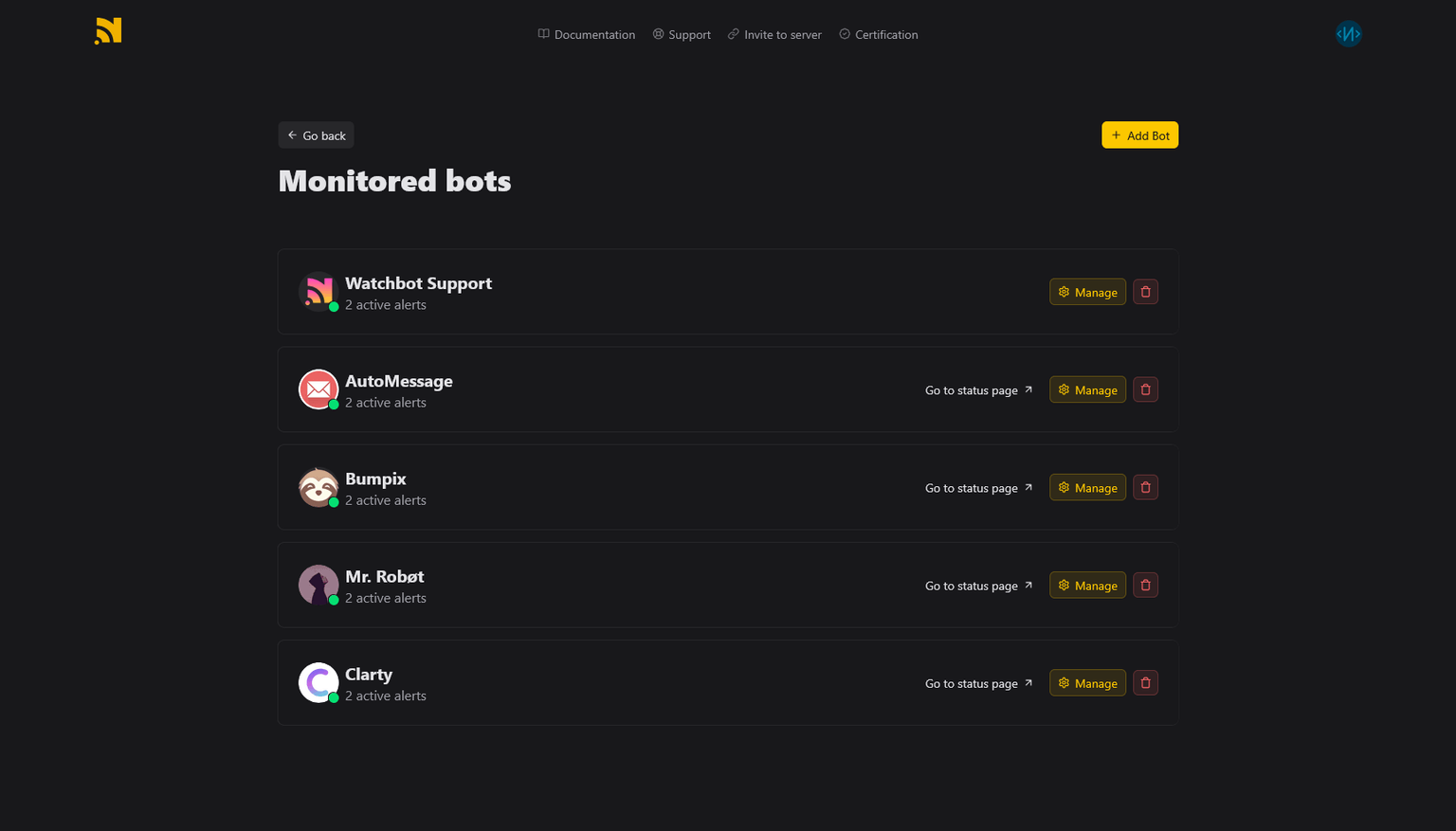
Task: Delete the Watchbot Support bot
Action: [1145, 292]
